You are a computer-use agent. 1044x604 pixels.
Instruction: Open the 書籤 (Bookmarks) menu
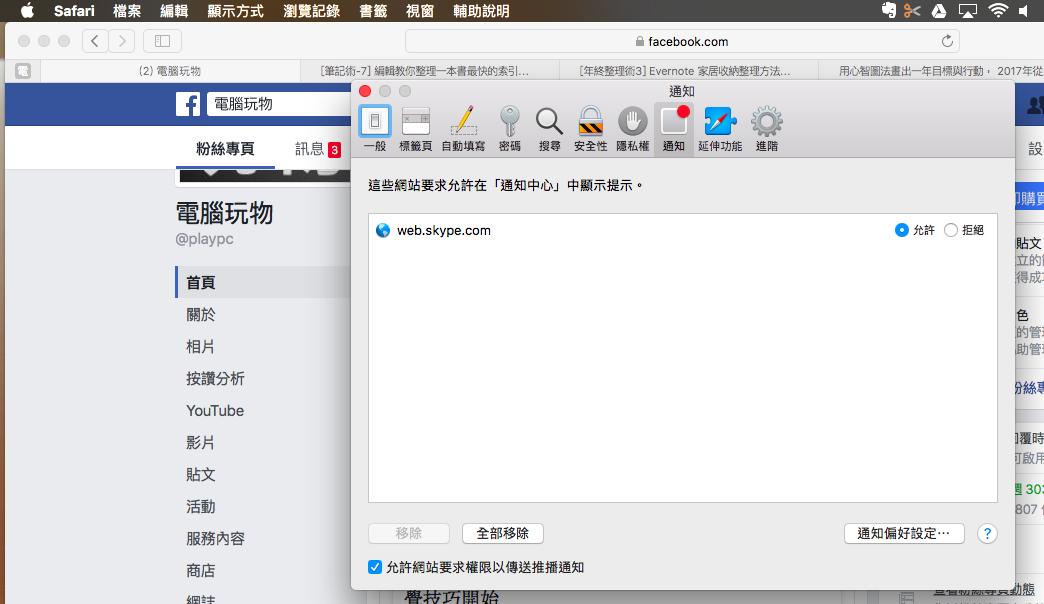tap(373, 11)
